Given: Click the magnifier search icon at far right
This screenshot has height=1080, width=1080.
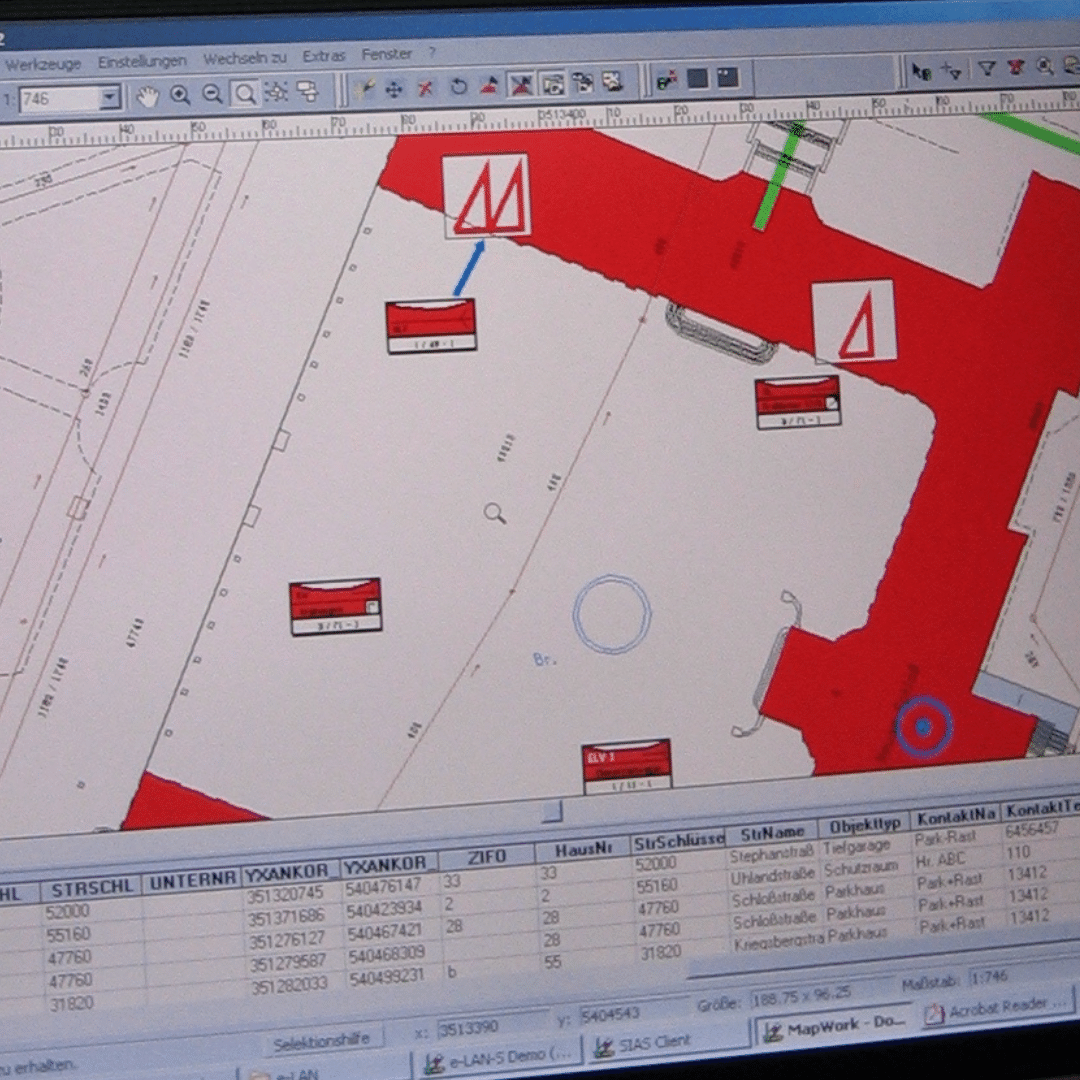Looking at the screenshot, I should click(x=1045, y=66).
